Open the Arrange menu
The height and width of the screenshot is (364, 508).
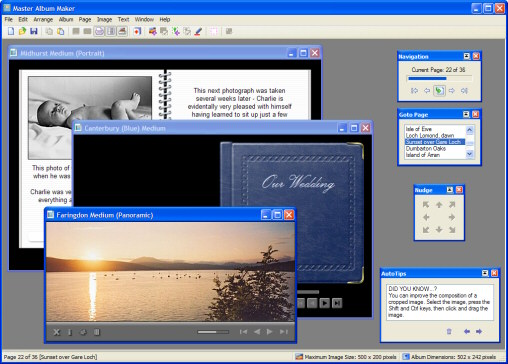coord(43,19)
